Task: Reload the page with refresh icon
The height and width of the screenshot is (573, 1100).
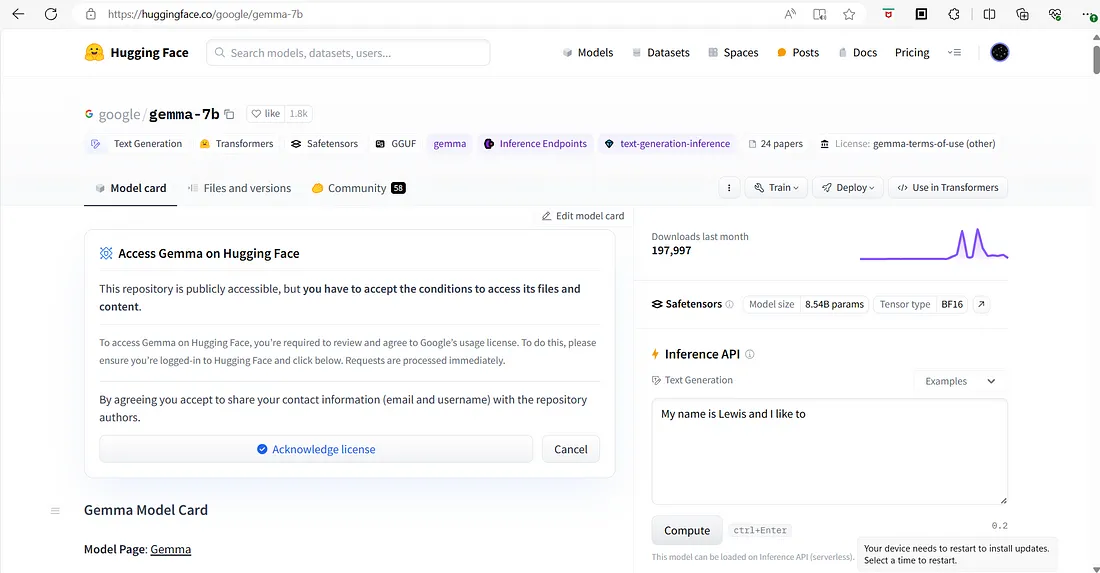Action: 51,14
